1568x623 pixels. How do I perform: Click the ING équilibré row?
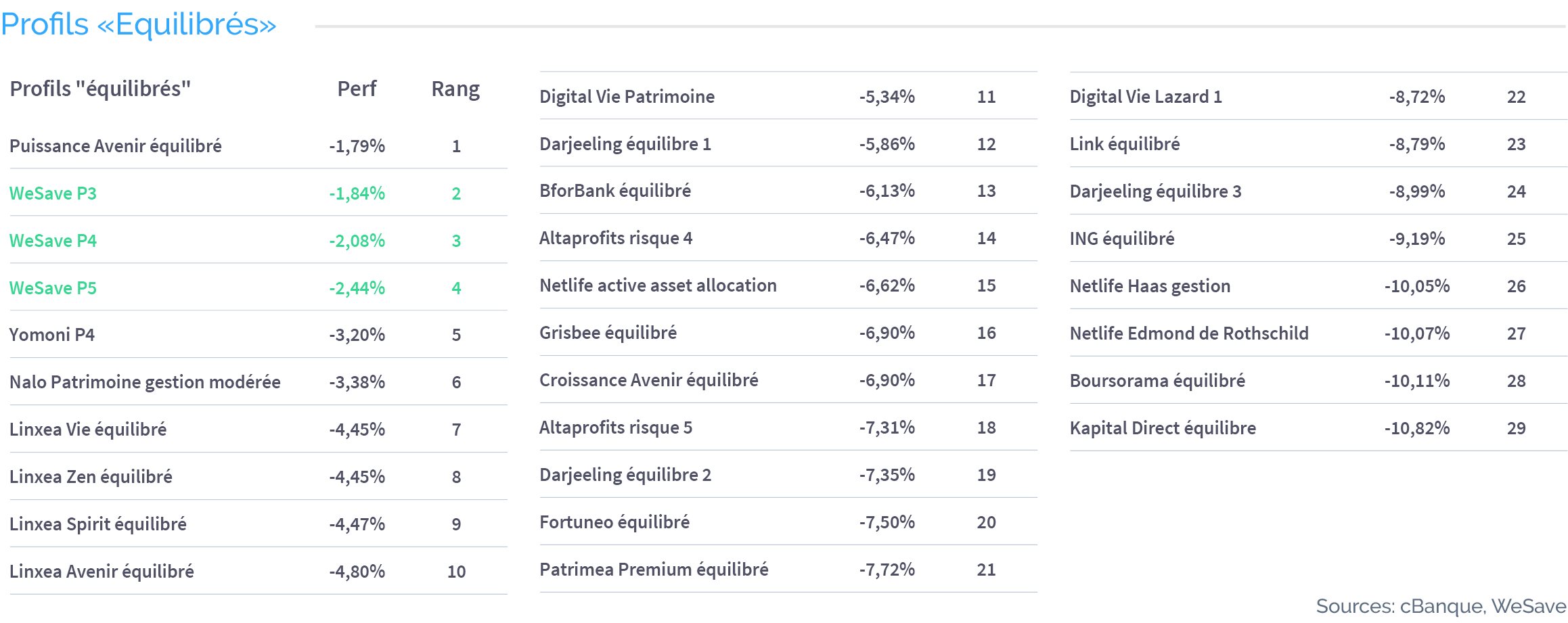[x=1318, y=239]
